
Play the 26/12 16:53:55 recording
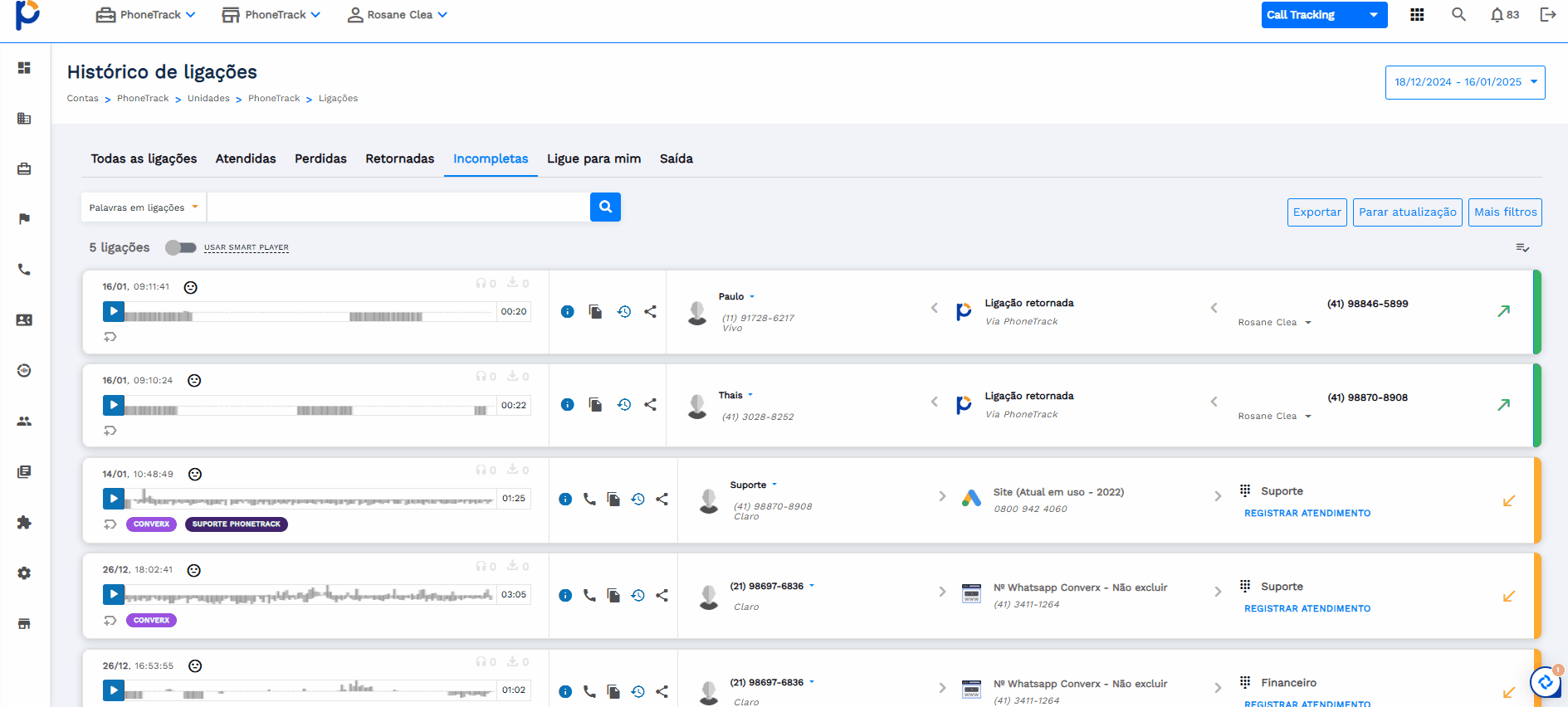pos(114,690)
